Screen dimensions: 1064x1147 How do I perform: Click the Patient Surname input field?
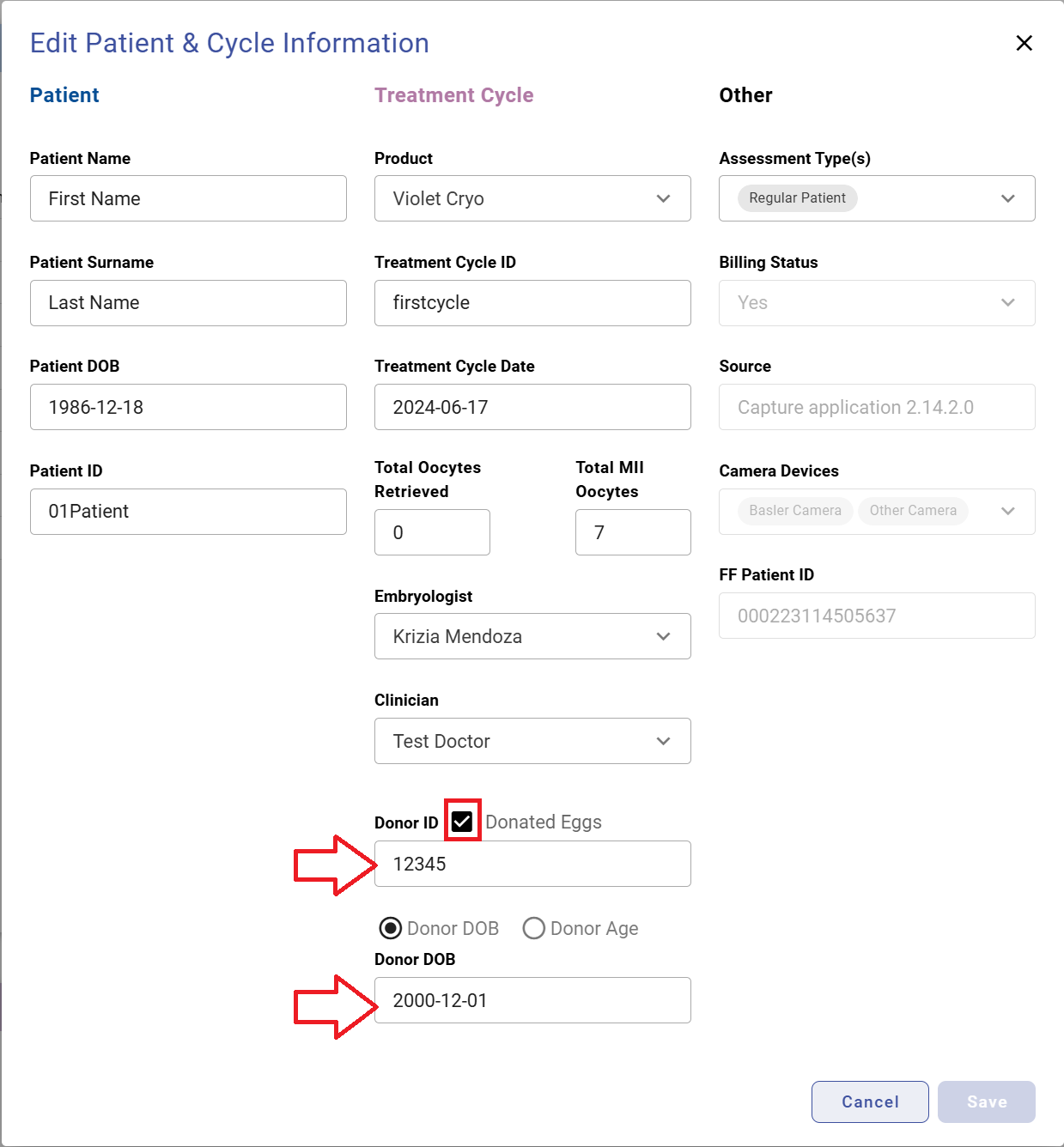tap(188, 303)
